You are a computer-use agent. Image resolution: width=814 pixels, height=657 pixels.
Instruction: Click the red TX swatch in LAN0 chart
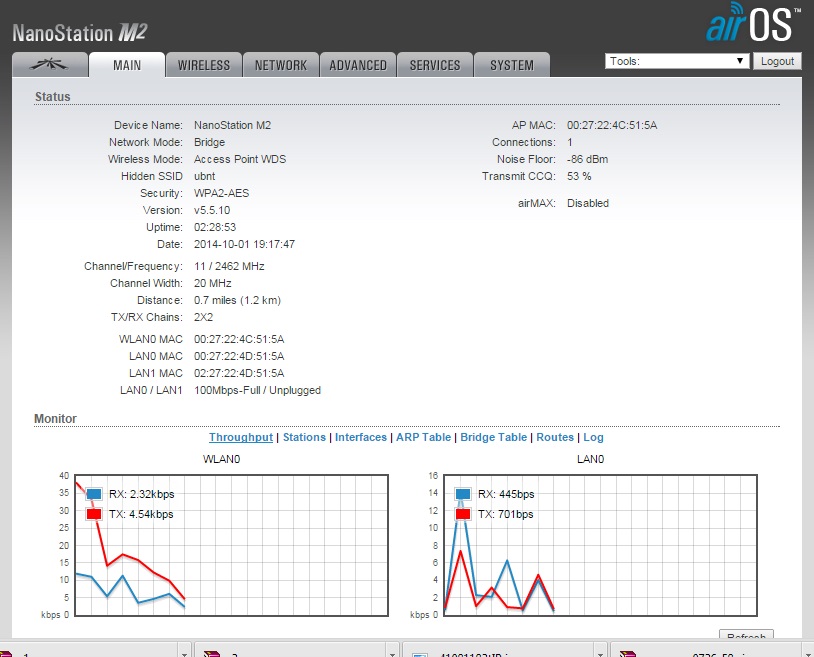coord(463,514)
